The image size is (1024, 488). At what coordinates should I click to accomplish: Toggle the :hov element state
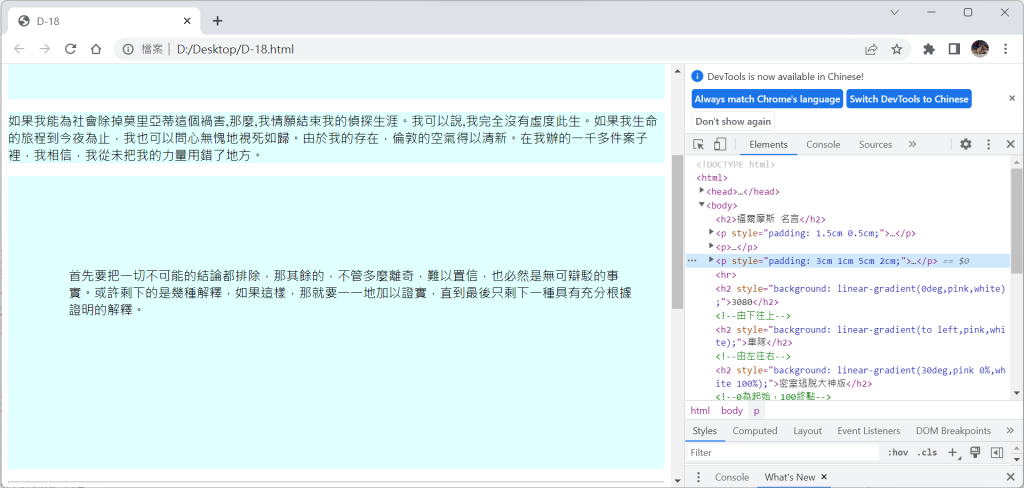point(898,452)
